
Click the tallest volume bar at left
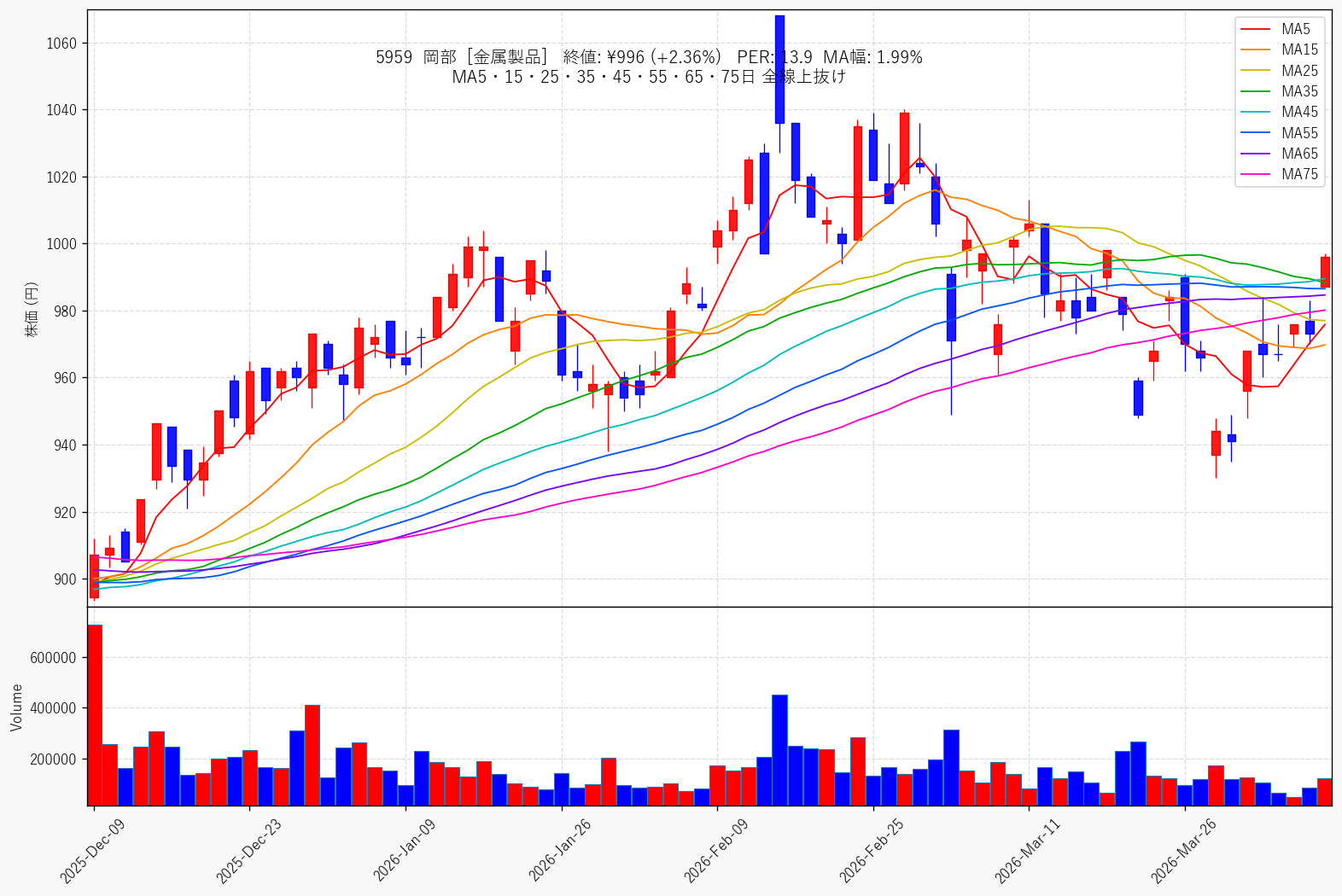tap(95, 715)
